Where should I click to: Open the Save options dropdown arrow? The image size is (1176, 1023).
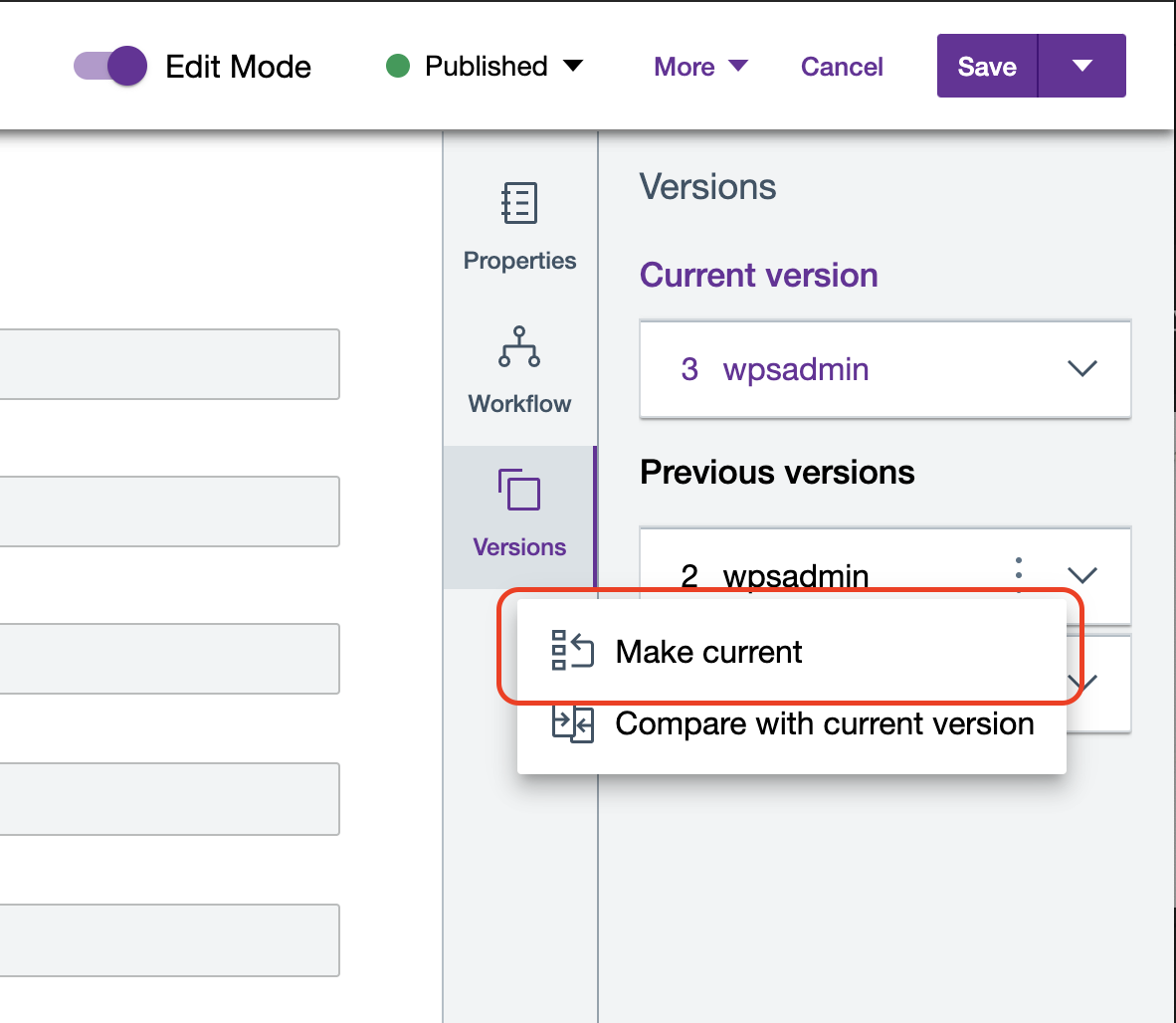[x=1082, y=67]
